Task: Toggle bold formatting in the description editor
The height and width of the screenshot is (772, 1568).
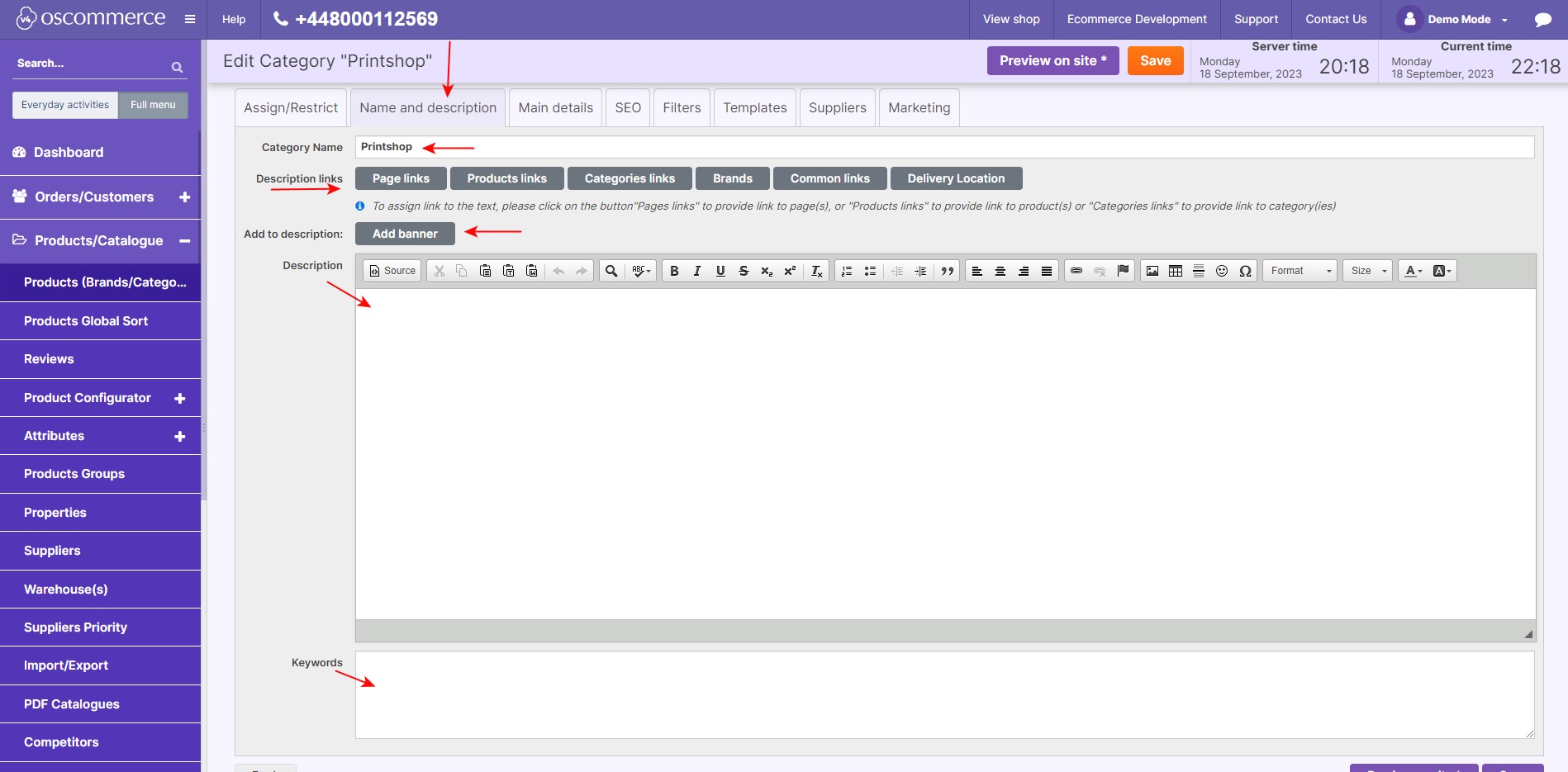Action: [x=674, y=271]
